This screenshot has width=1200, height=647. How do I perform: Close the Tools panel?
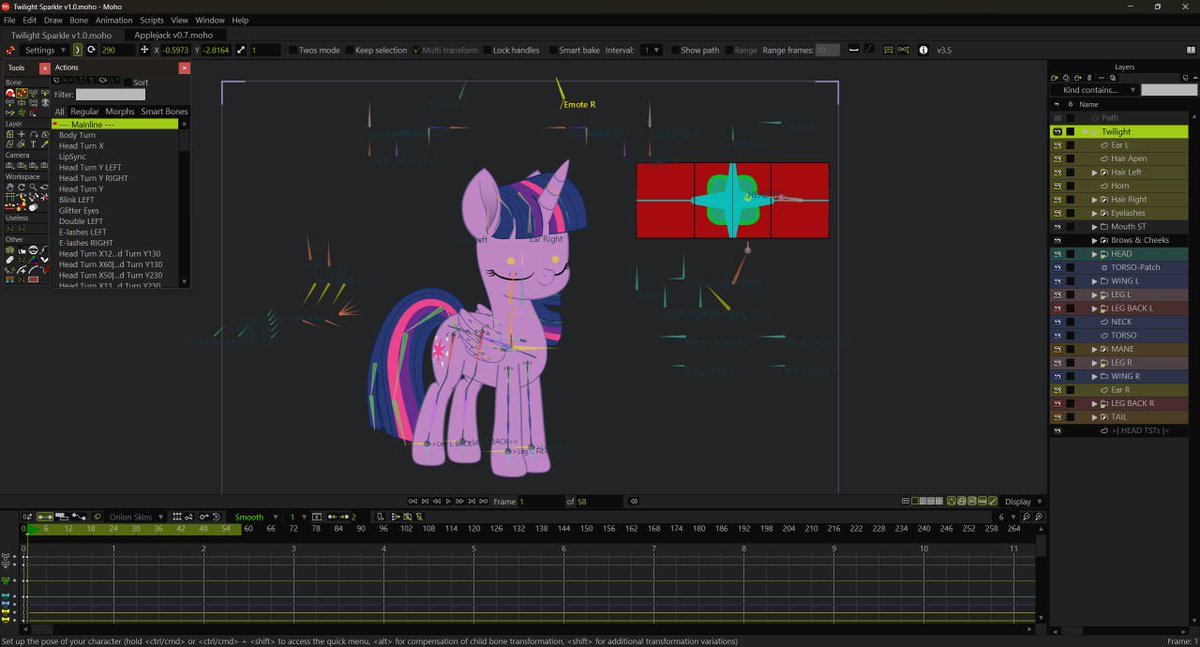coord(44,68)
